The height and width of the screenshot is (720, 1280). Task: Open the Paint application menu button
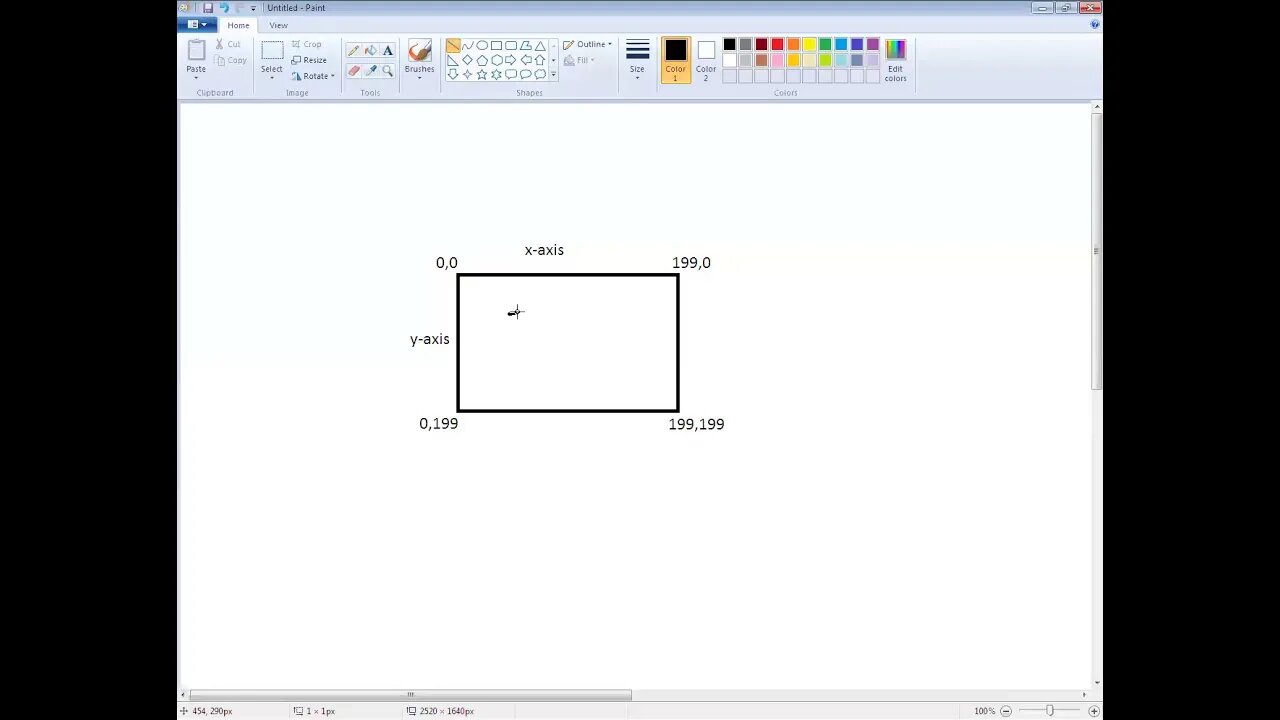tap(197, 24)
